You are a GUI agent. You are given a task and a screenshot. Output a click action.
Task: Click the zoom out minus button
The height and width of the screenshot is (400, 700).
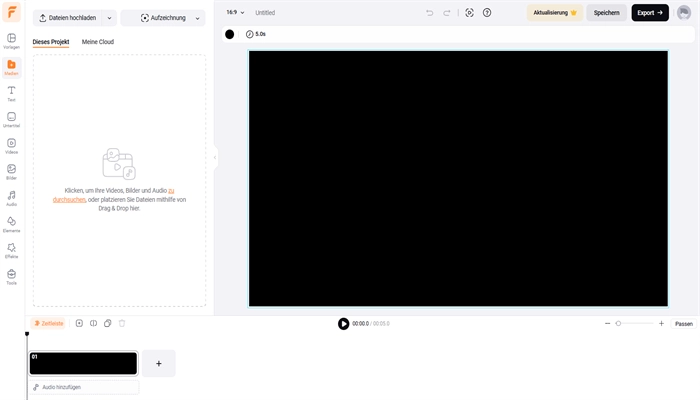tap(607, 323)
